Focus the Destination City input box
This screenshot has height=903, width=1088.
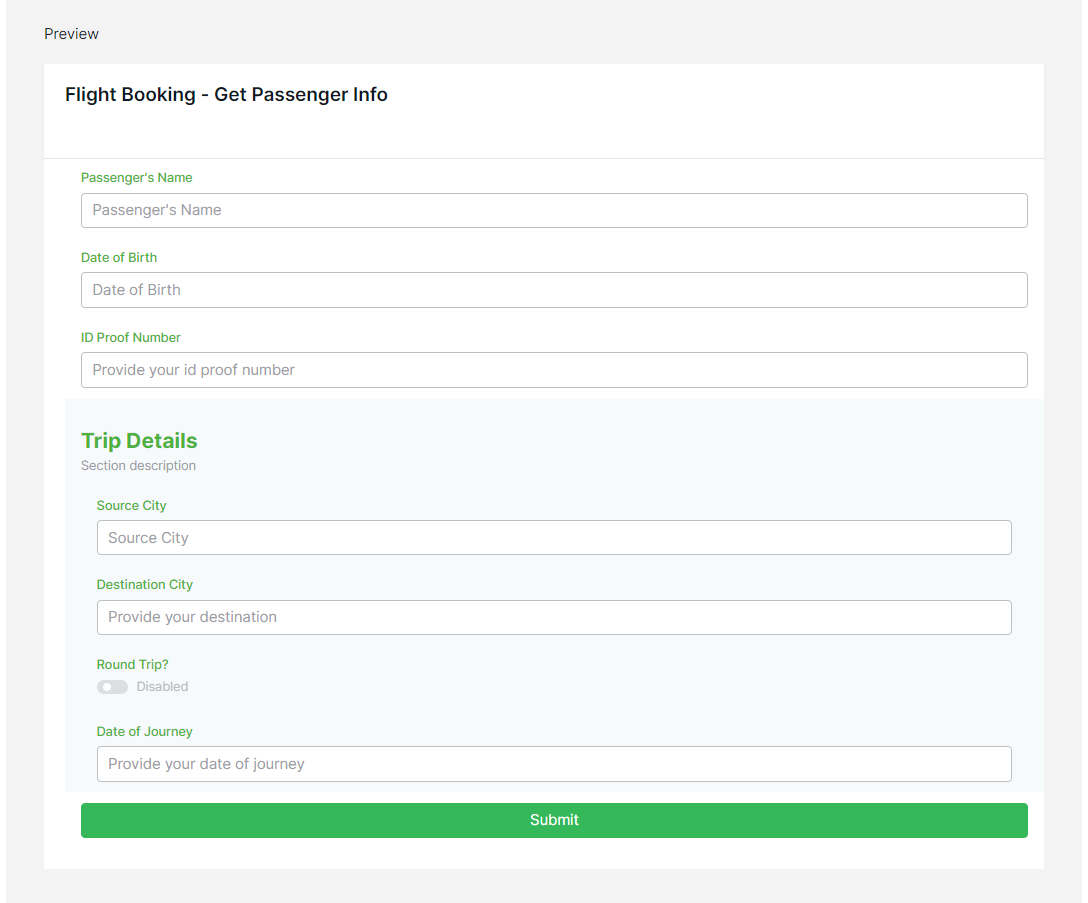tap(554, 617)
